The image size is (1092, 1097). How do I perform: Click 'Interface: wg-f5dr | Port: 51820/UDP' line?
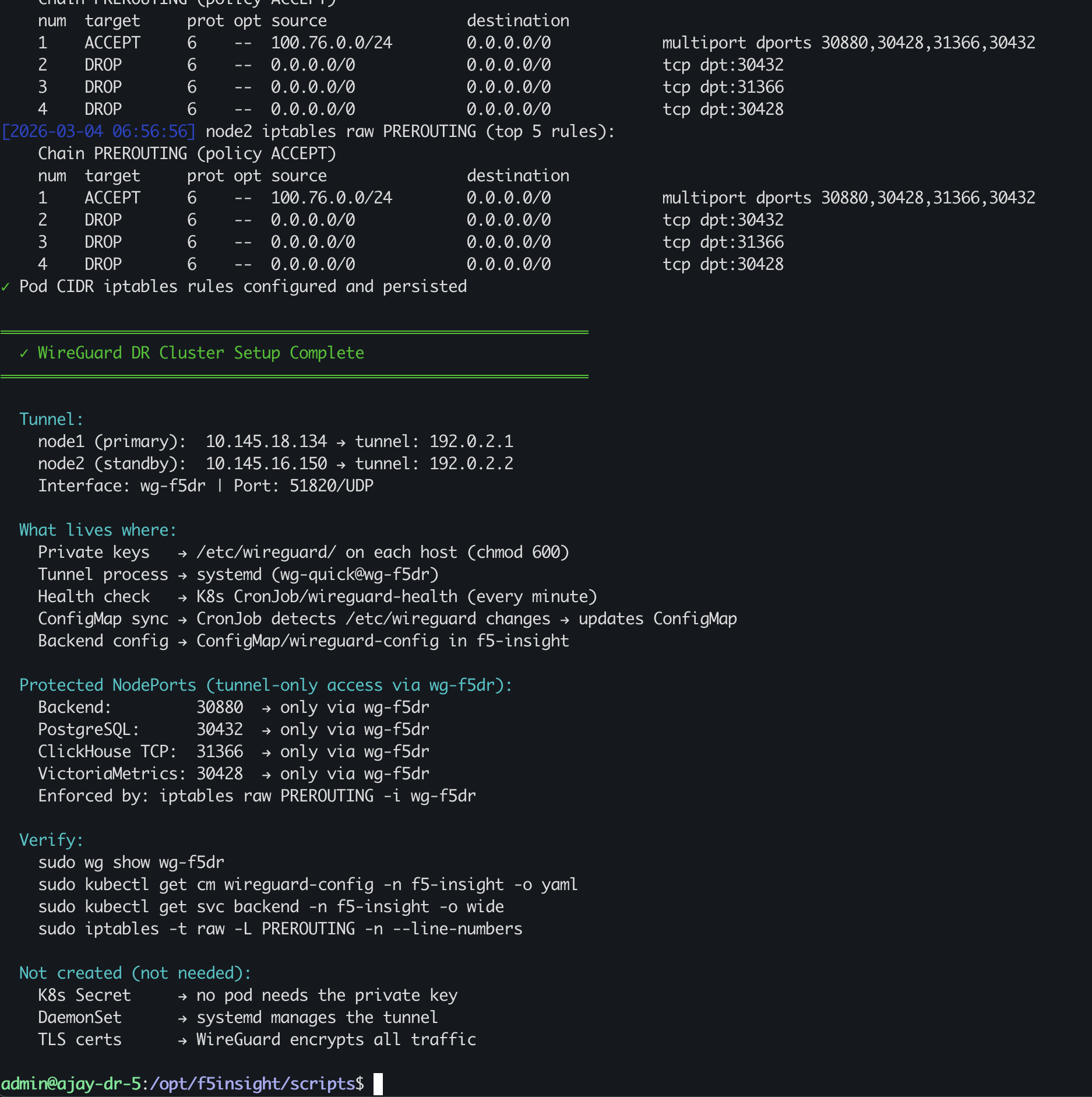click(206, 486)
